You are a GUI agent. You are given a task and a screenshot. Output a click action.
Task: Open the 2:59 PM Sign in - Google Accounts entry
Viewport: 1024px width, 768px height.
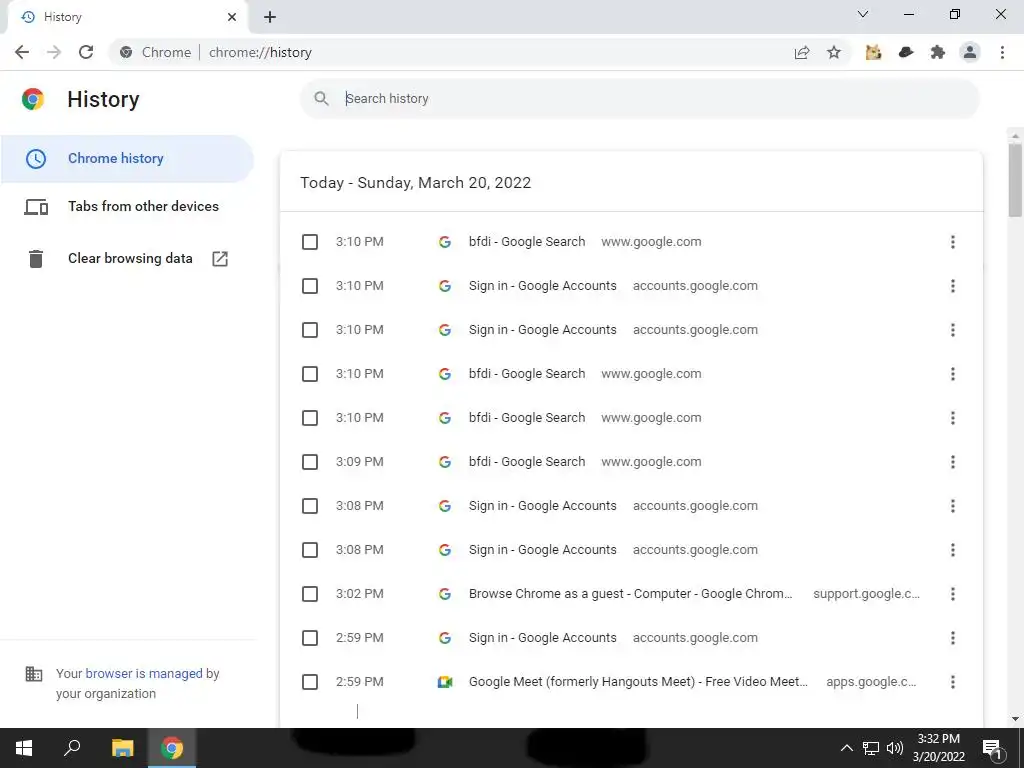tap(543, 638)
